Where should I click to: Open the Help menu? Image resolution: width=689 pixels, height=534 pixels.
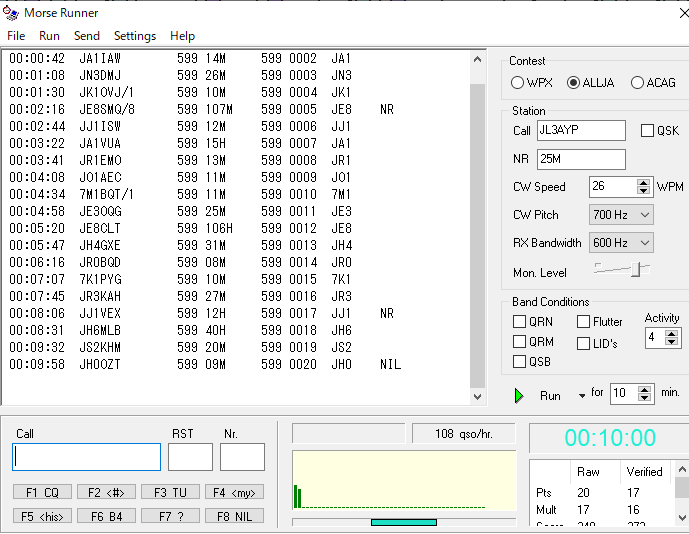[x=182, y=36]
